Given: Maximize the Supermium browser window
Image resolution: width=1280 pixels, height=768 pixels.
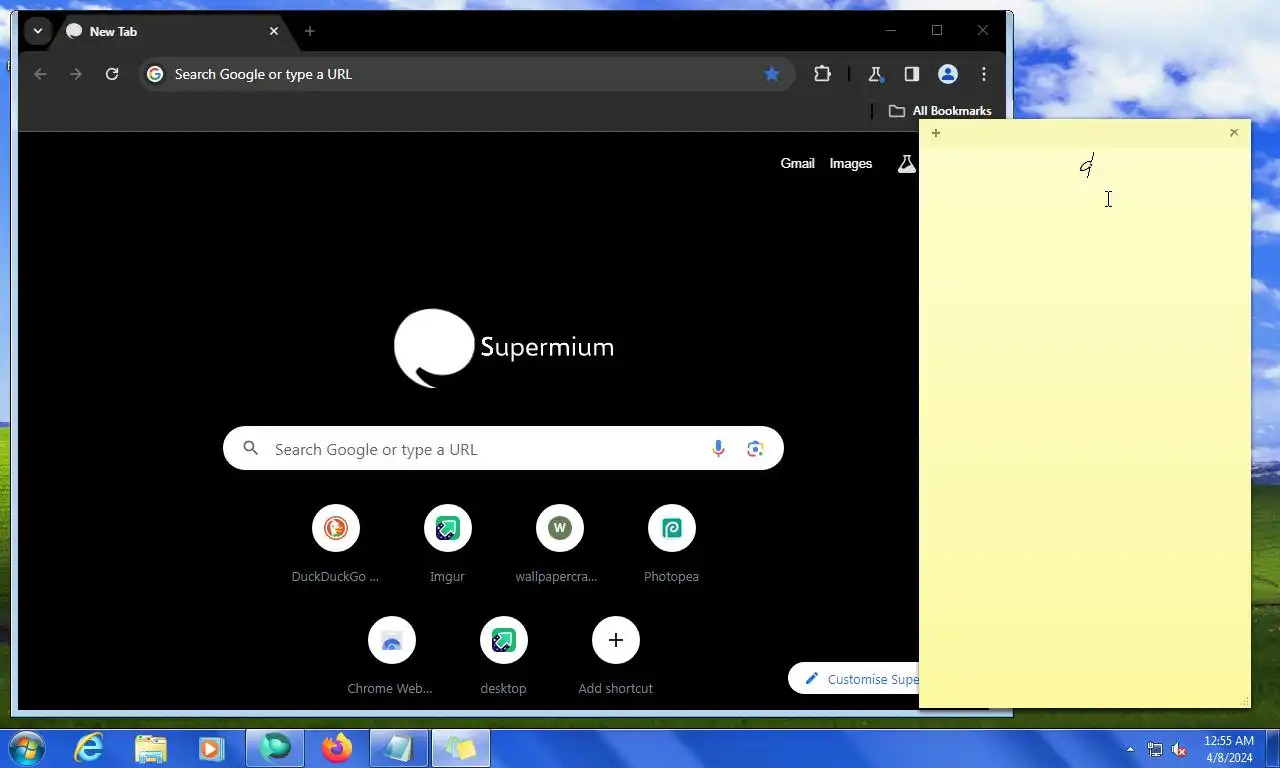Looking at the screenshot, I should point(937,31).
